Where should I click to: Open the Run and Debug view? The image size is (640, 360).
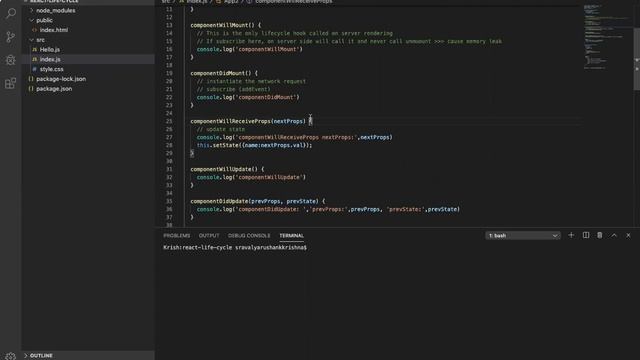(11, 60)
